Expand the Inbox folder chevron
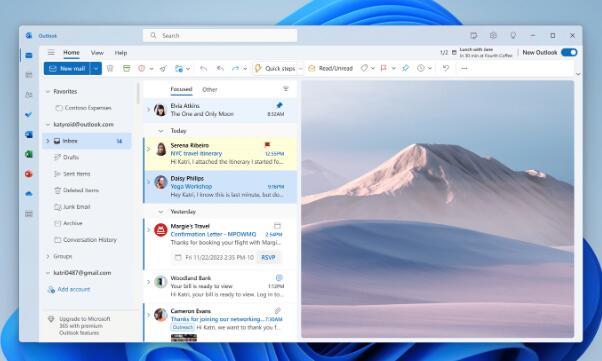602x361 pixels. tap(48, 141)
